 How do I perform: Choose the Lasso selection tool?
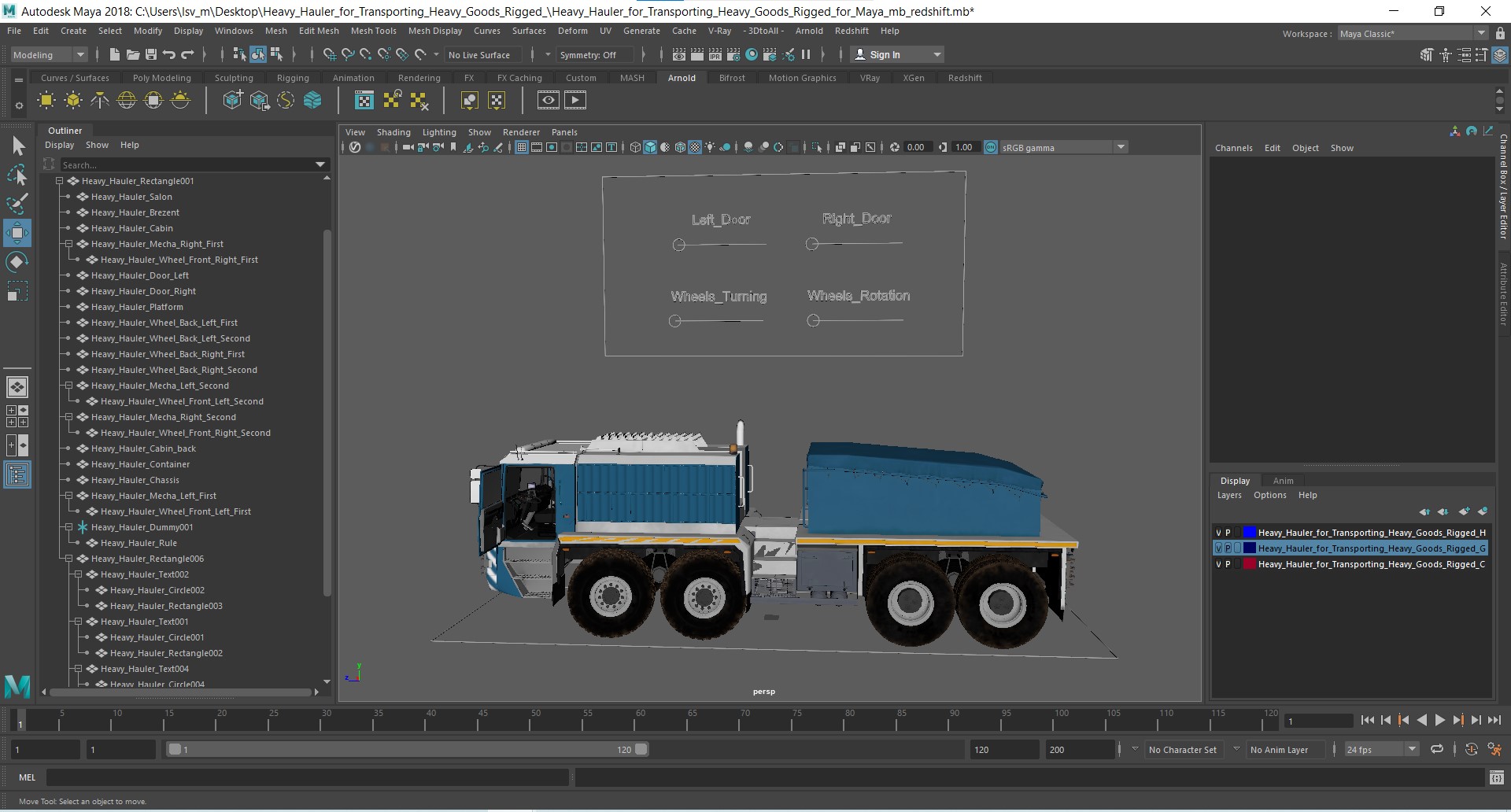(17, 175)
